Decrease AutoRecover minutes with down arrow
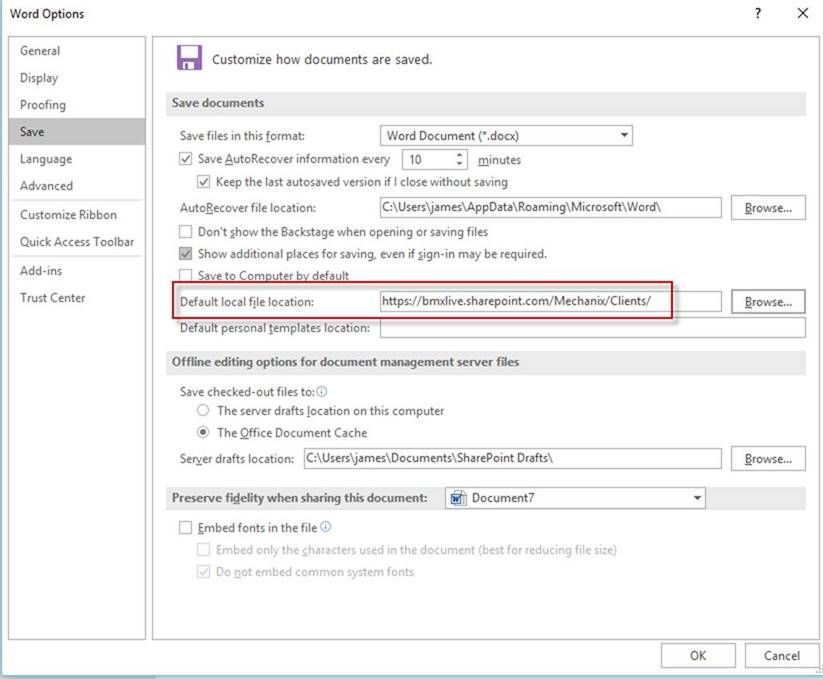 pyautogui.click(x=459, y=164)
